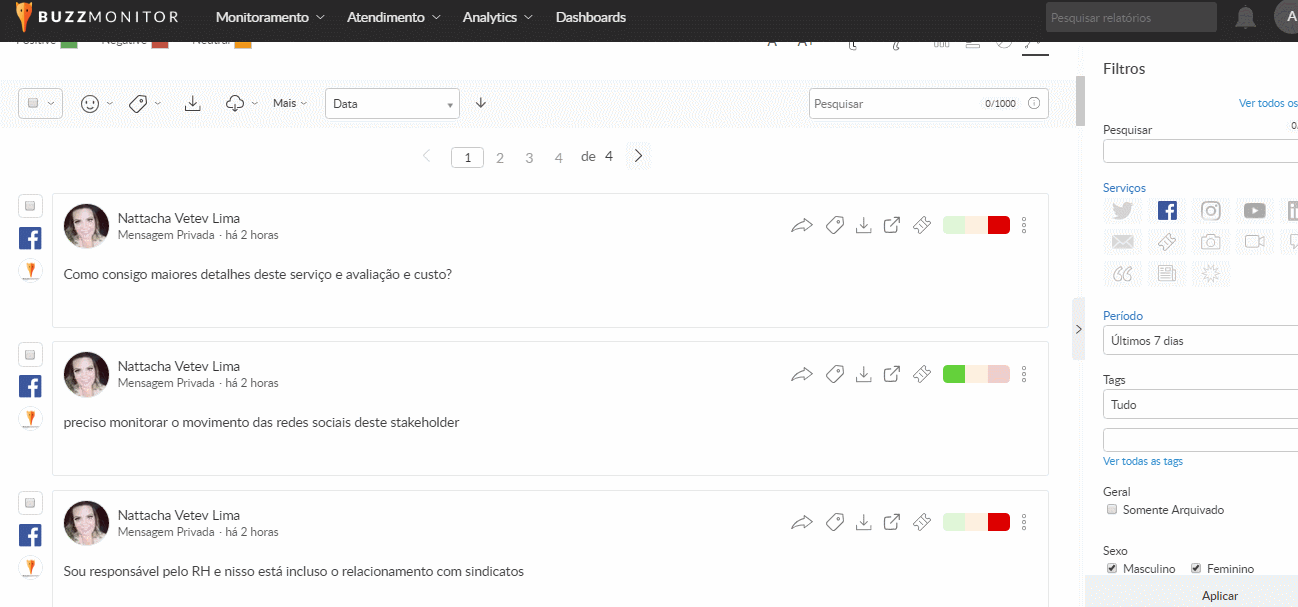The width and height of the screenshot is (1298, 607).
Task: Click the download icon in the toolbar
Action: (x=194, y=103)
